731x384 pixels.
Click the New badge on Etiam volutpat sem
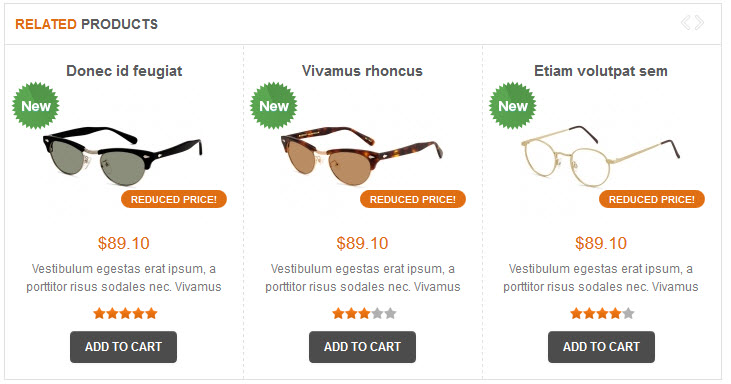513,106
